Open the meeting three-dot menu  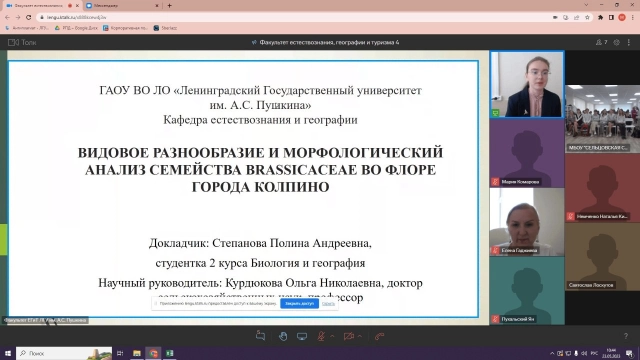[629, 42]
